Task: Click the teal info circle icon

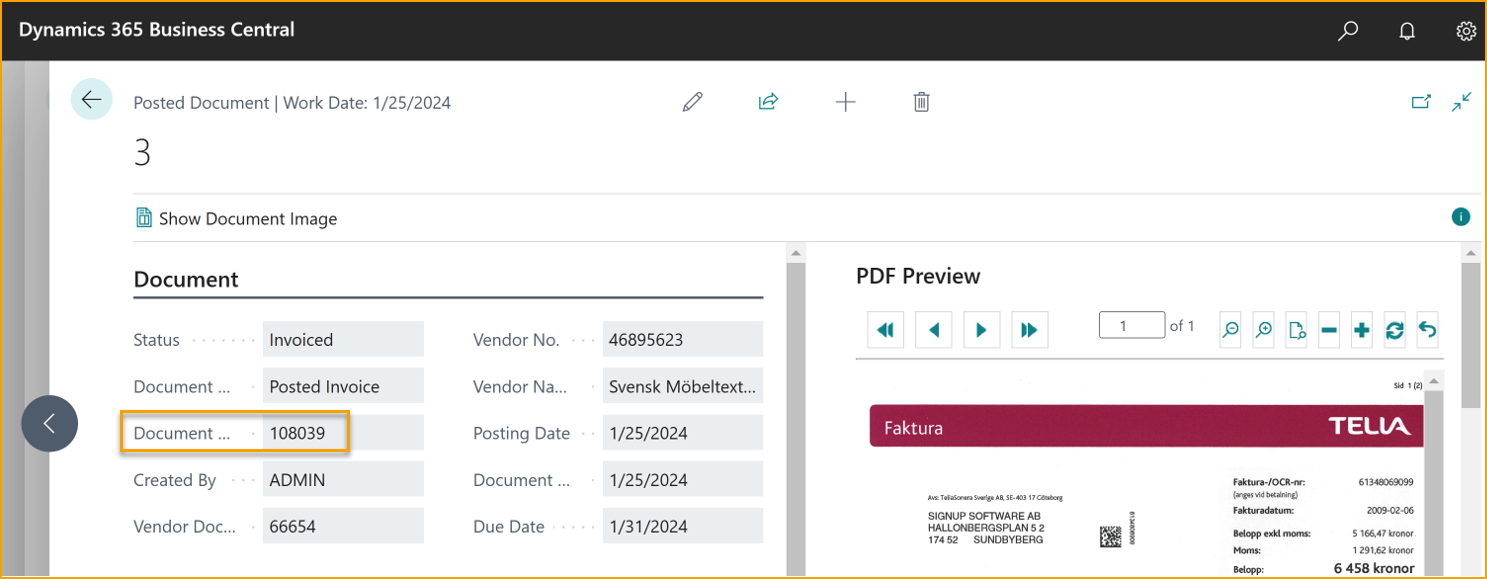Action: (1460, 217)
